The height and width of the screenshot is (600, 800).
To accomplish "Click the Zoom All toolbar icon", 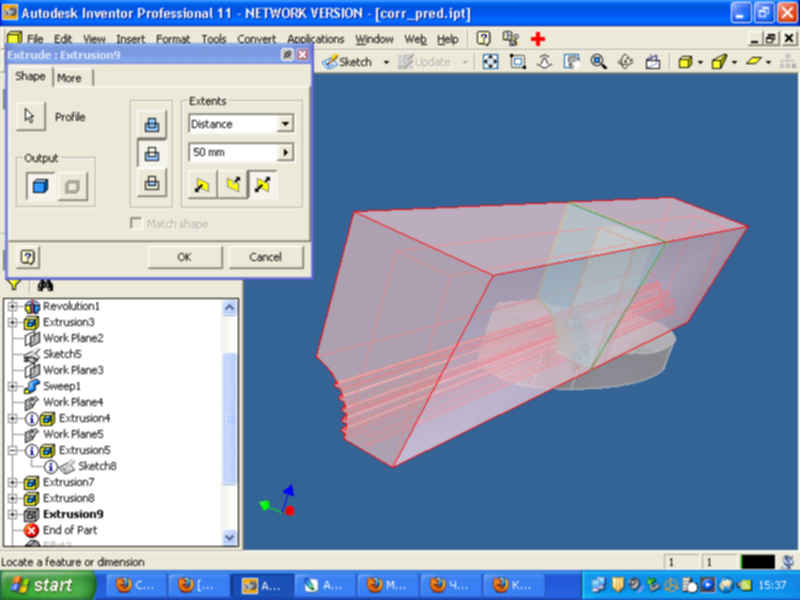I will 491,62.
